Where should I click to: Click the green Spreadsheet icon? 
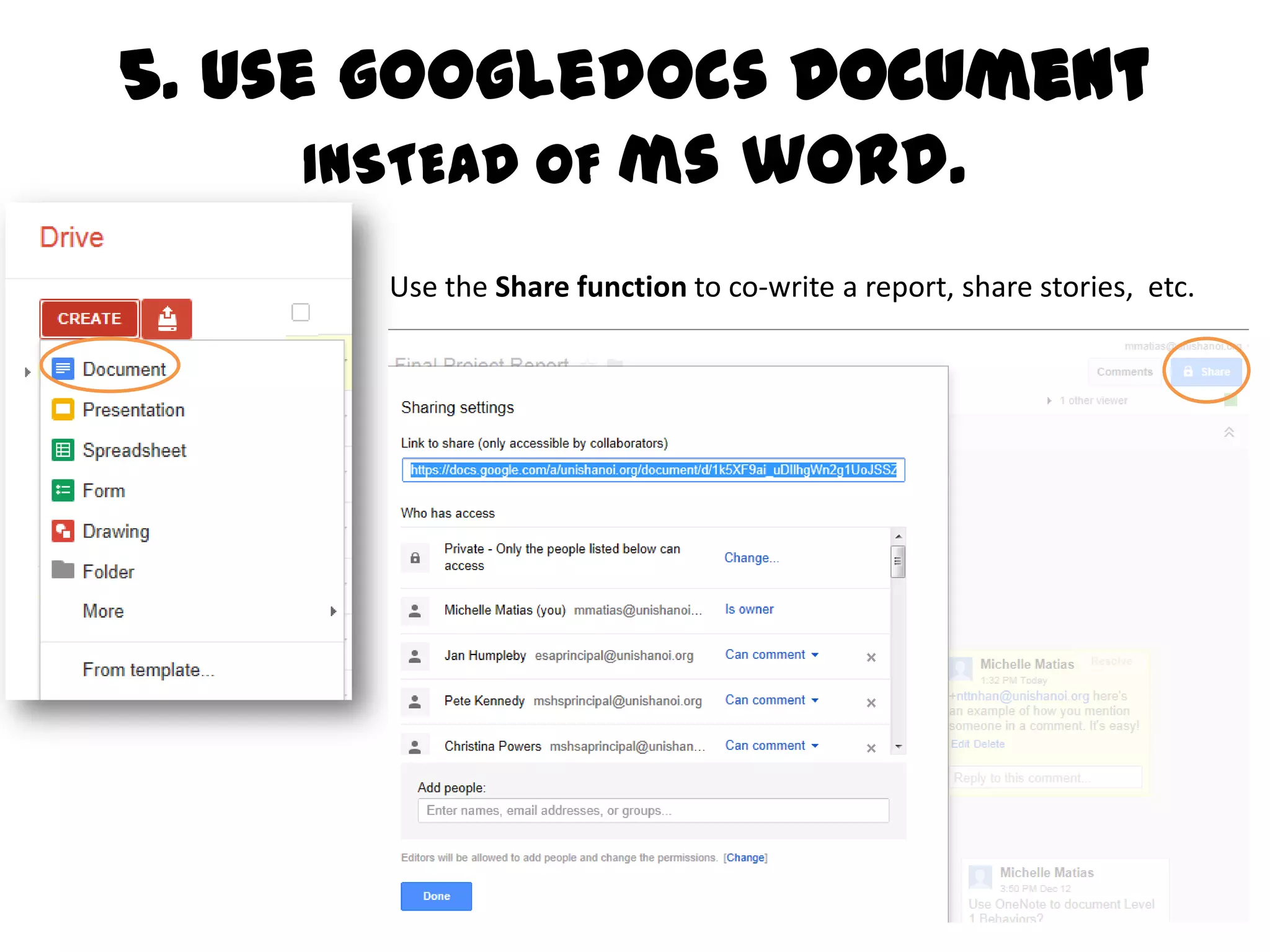pyautogui.click(x=63, y=450)
